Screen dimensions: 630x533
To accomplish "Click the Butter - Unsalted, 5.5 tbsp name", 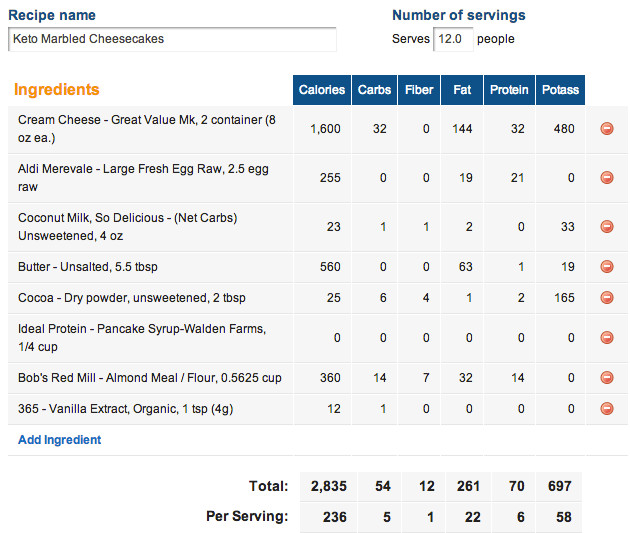I will 88,267.
